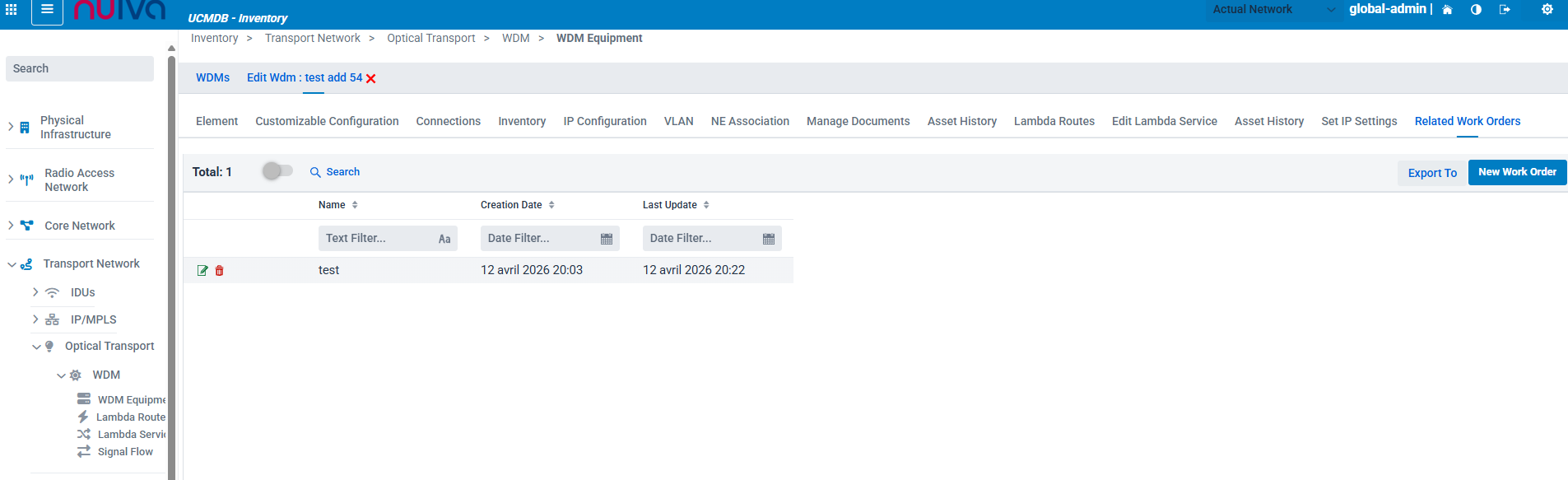Screen dimensions: 1568x480
Task: Open Creation Date filter calendar
Action: click(x=607, y=239)
